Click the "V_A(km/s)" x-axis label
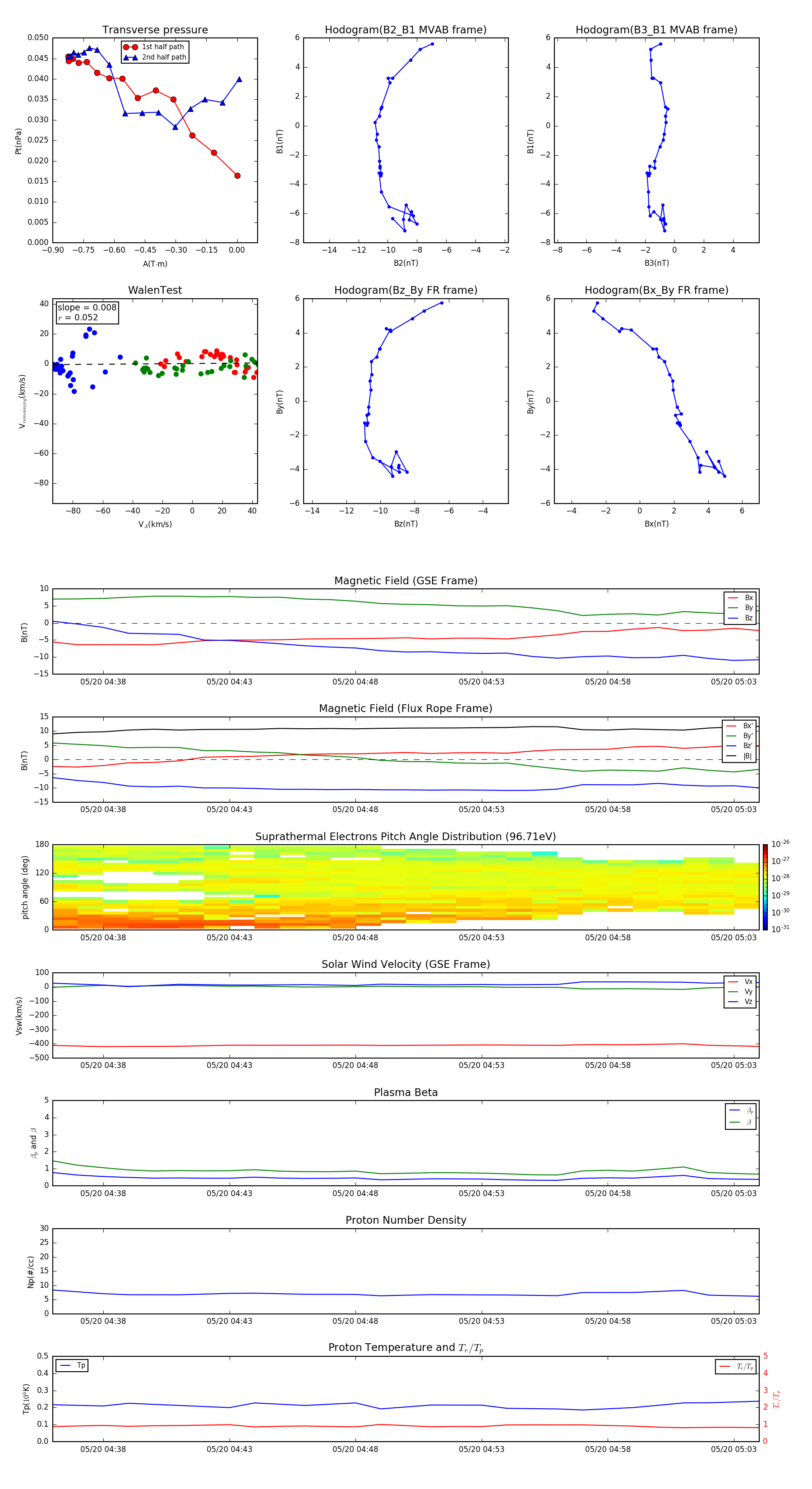812x1489 pixels. click(155, 525)
